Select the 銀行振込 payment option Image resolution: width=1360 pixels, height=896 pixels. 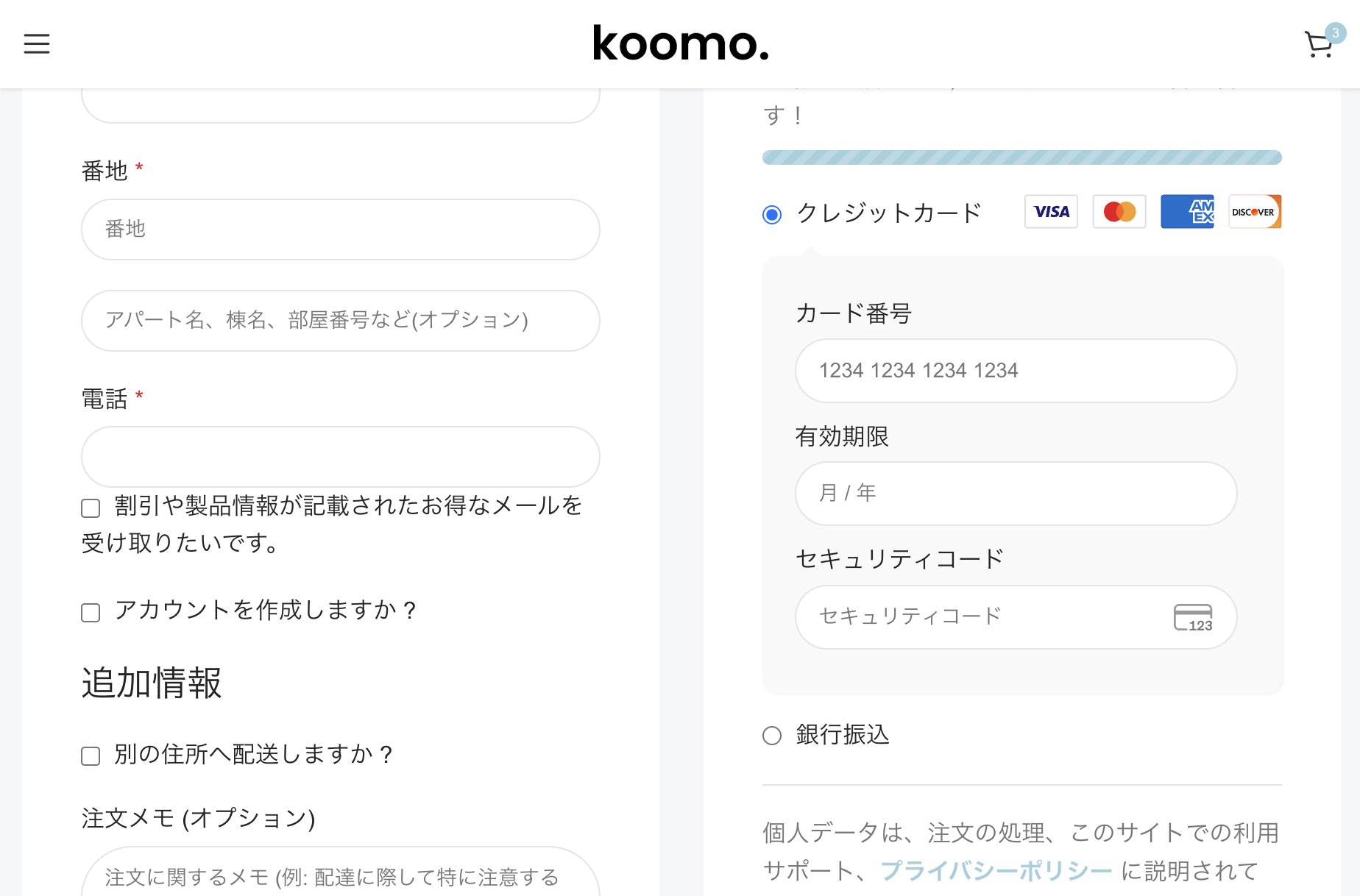772,736
